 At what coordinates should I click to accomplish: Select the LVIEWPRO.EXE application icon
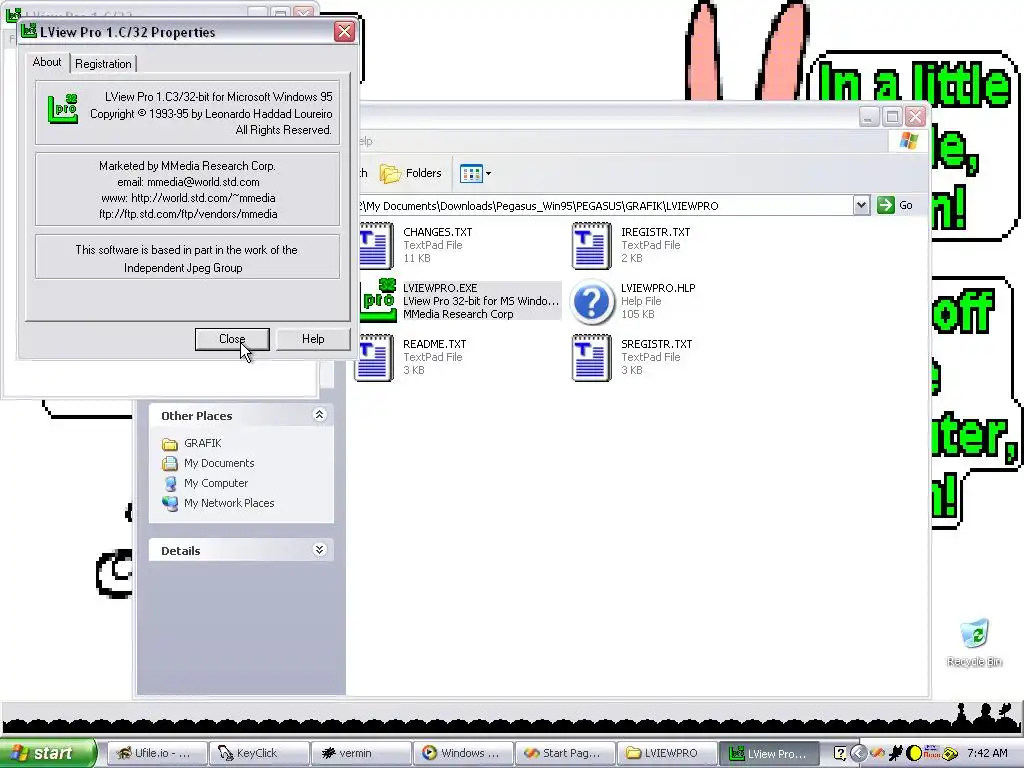(378, 300)
